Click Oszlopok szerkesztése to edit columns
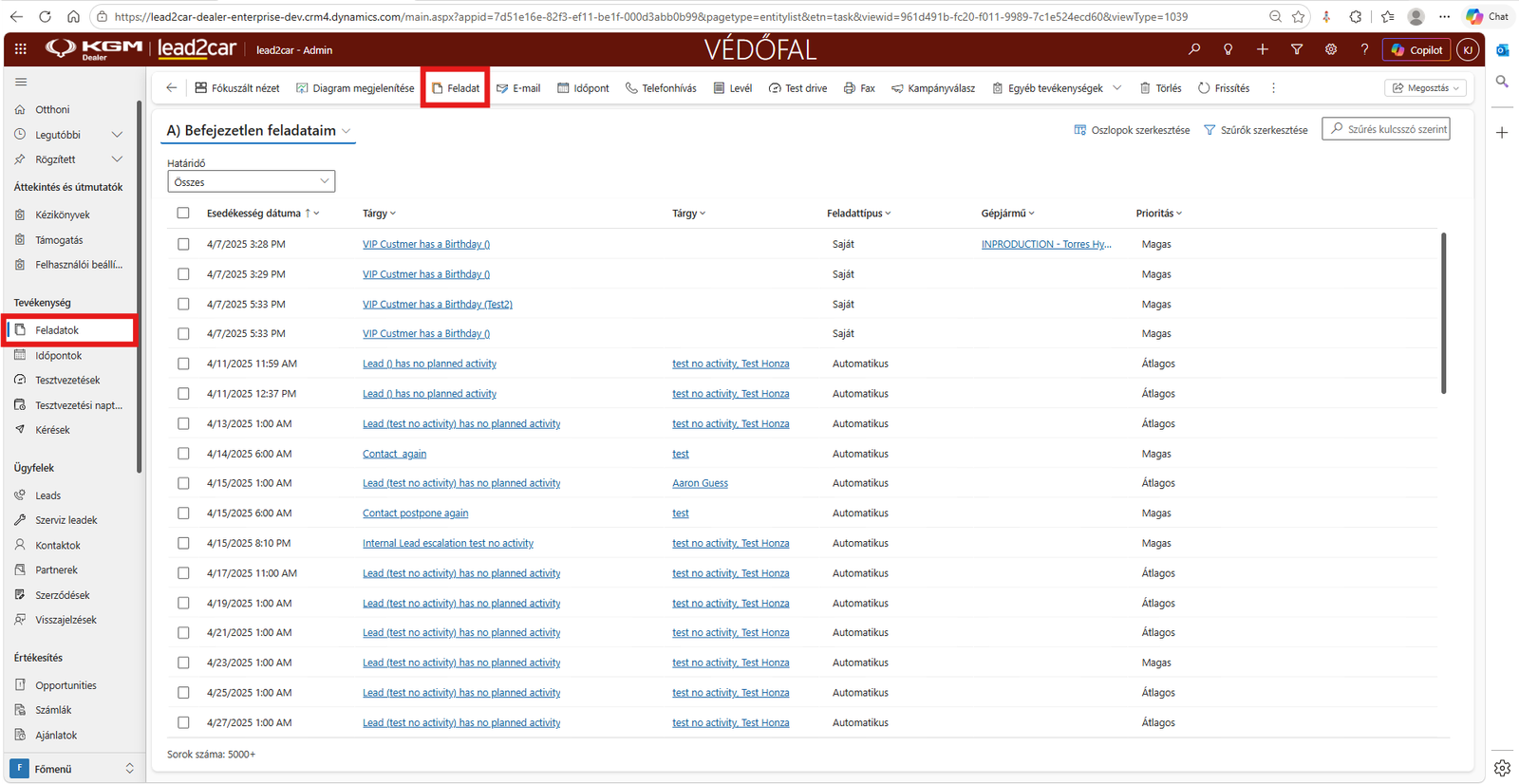Viewport: 1519px width, 784px height. click(x=1131, y=130)
